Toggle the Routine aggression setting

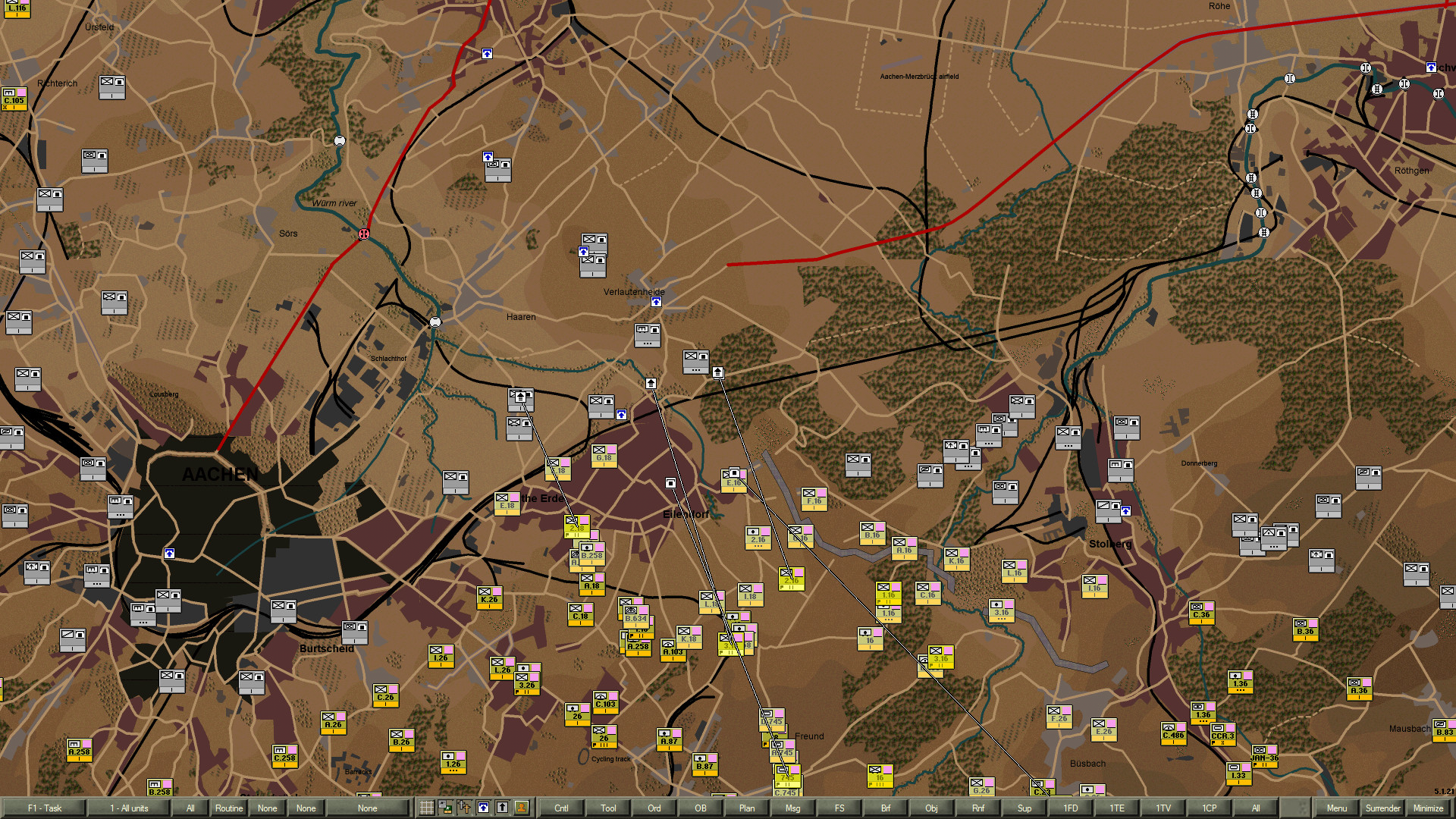[228, 808]
